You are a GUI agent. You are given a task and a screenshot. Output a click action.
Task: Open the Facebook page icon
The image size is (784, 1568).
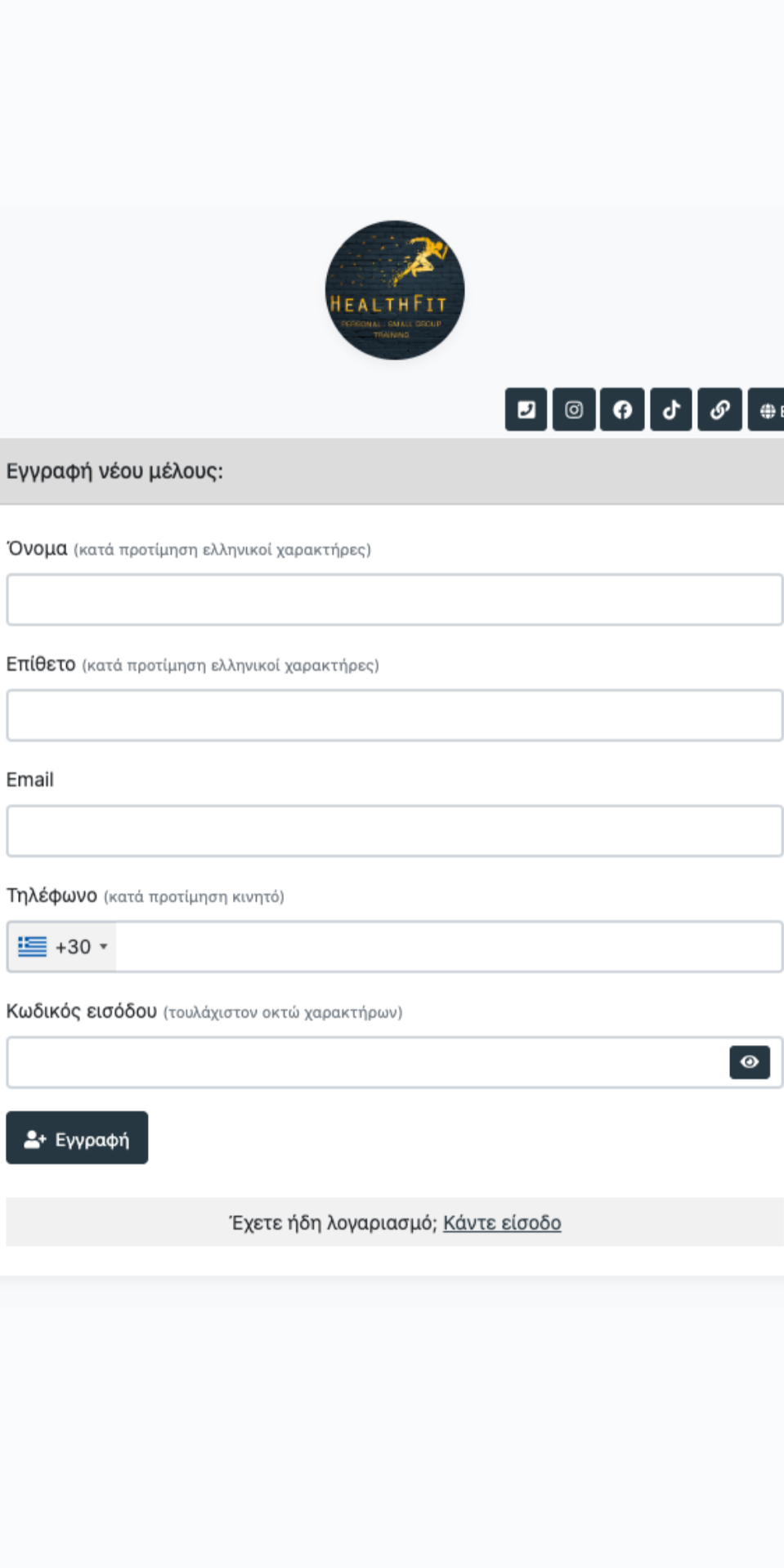tap(622, 409)
